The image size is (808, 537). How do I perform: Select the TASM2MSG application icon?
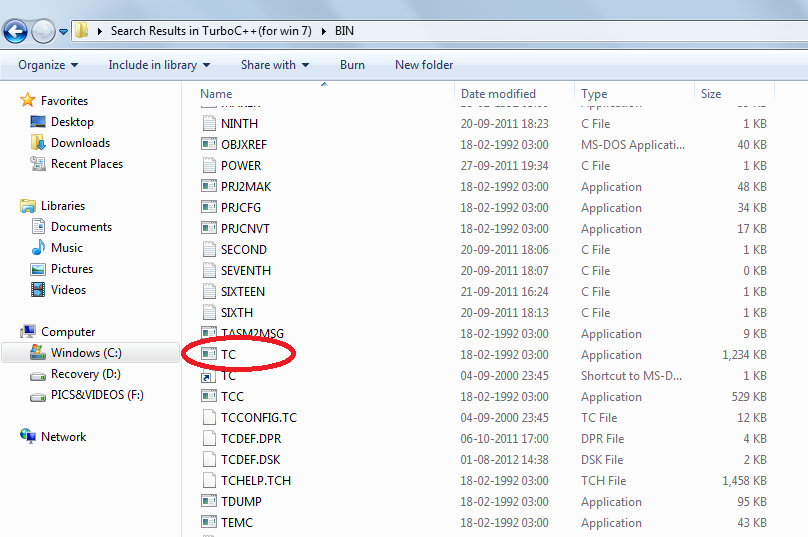click(x=209, y=332)
